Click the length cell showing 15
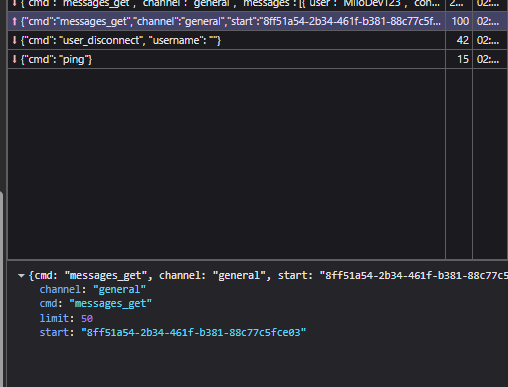Screen dimensions: 508x387 (x=459, y=59)
